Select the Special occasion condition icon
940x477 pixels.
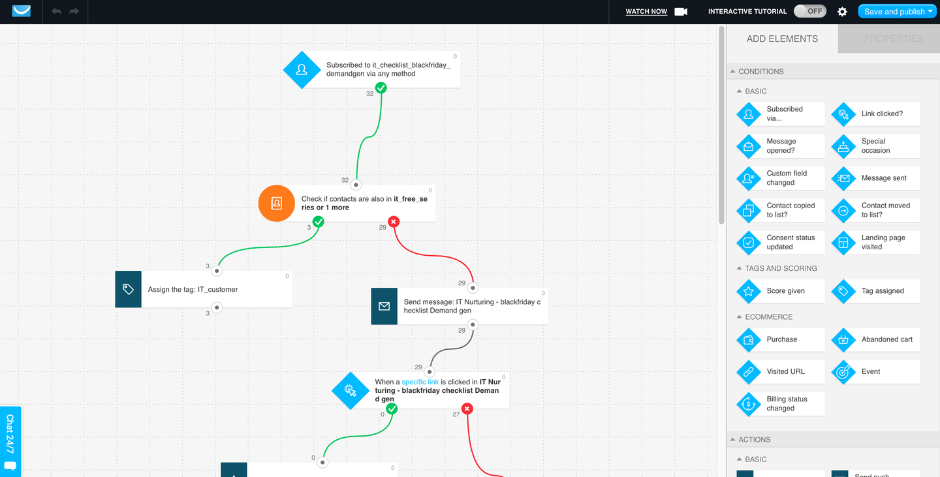[x=843, y=146]
